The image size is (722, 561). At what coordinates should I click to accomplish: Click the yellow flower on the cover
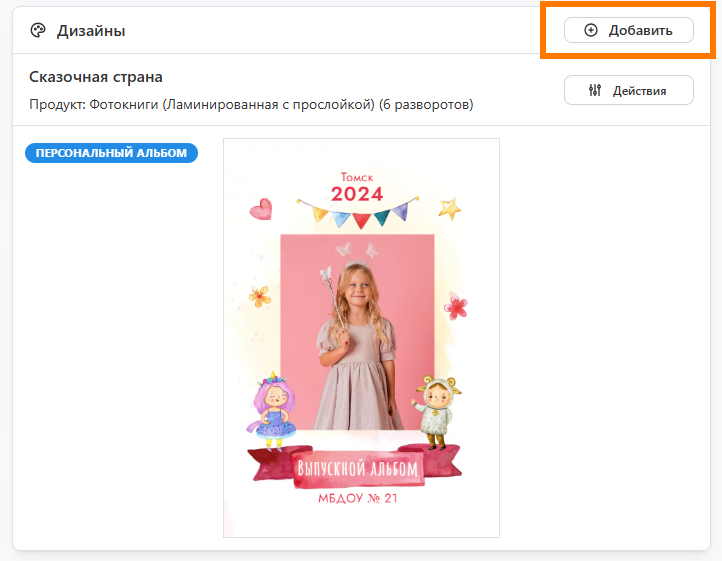click(x=261, y=295)
